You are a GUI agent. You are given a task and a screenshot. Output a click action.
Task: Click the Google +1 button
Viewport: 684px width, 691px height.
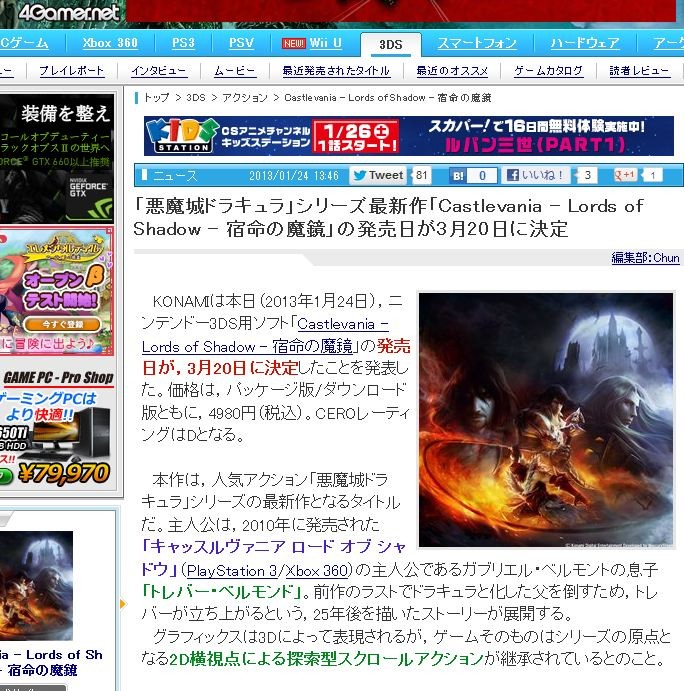624,175
